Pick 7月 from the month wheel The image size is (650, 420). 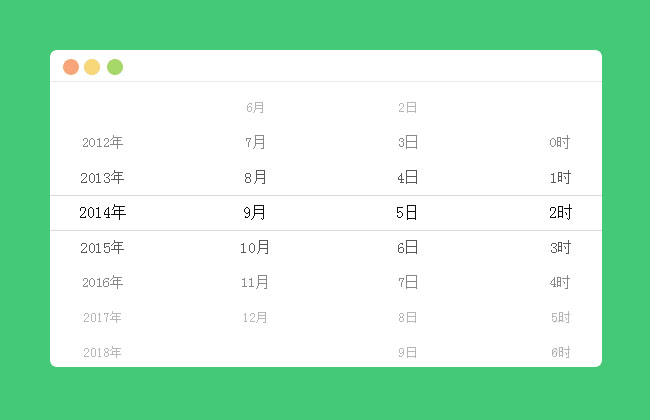click(x=255, y=143)
